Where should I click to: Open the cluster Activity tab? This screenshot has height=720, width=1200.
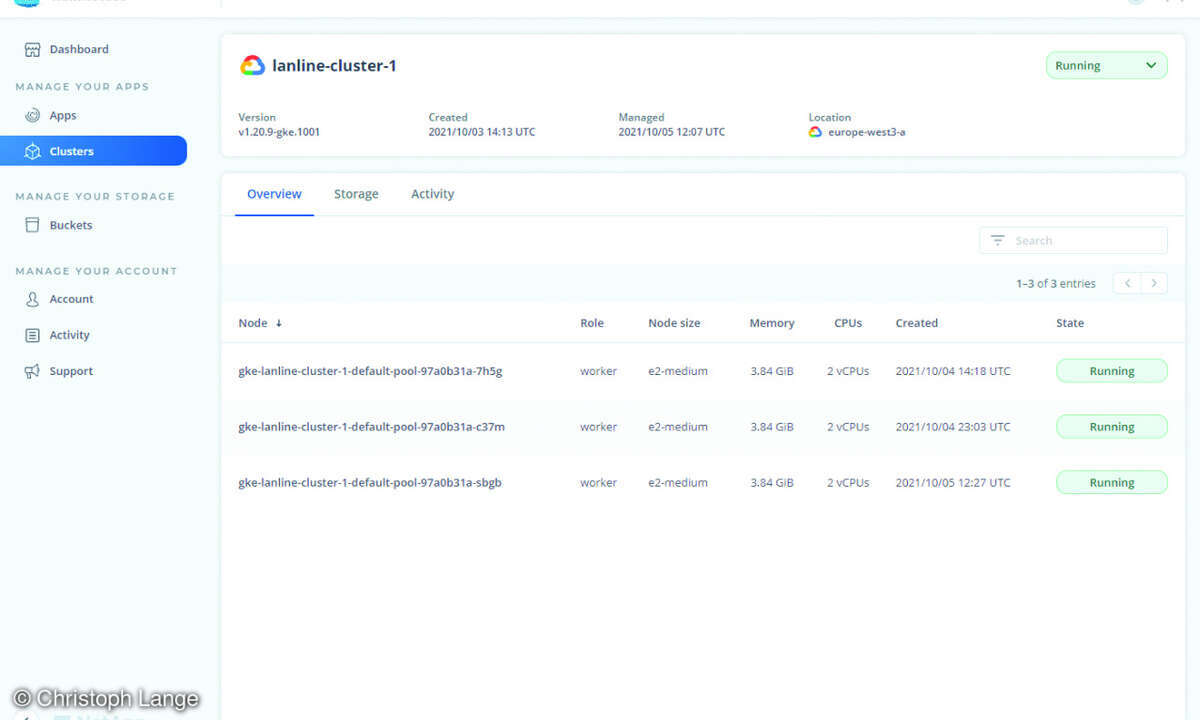[432, 194]
